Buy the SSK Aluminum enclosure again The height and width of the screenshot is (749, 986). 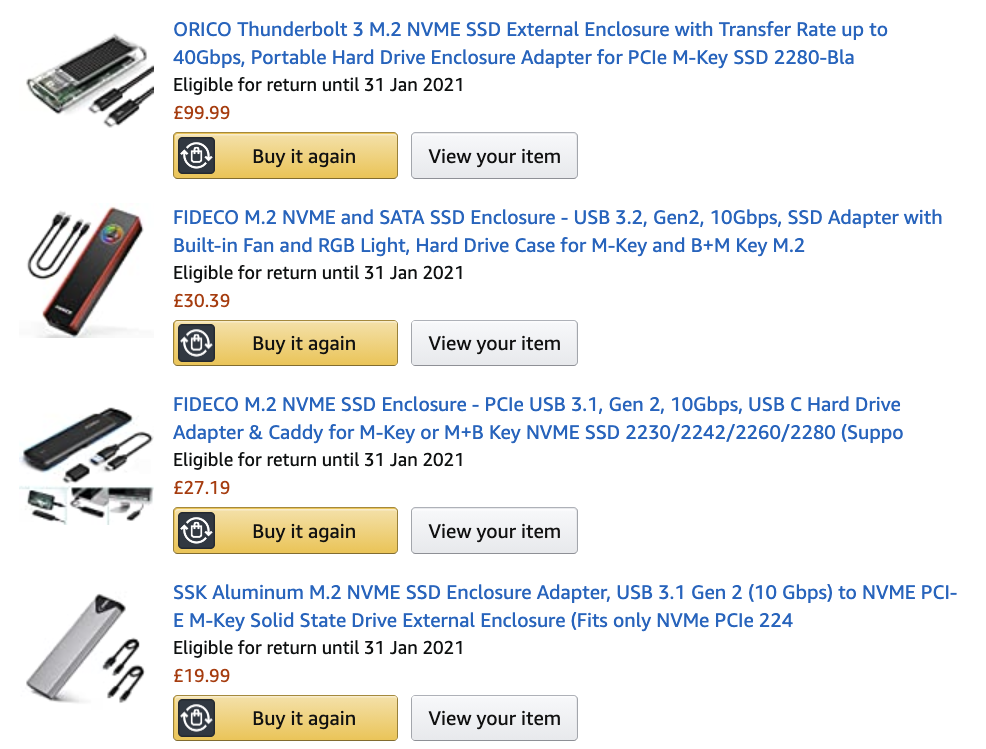[x=304, y=718]
